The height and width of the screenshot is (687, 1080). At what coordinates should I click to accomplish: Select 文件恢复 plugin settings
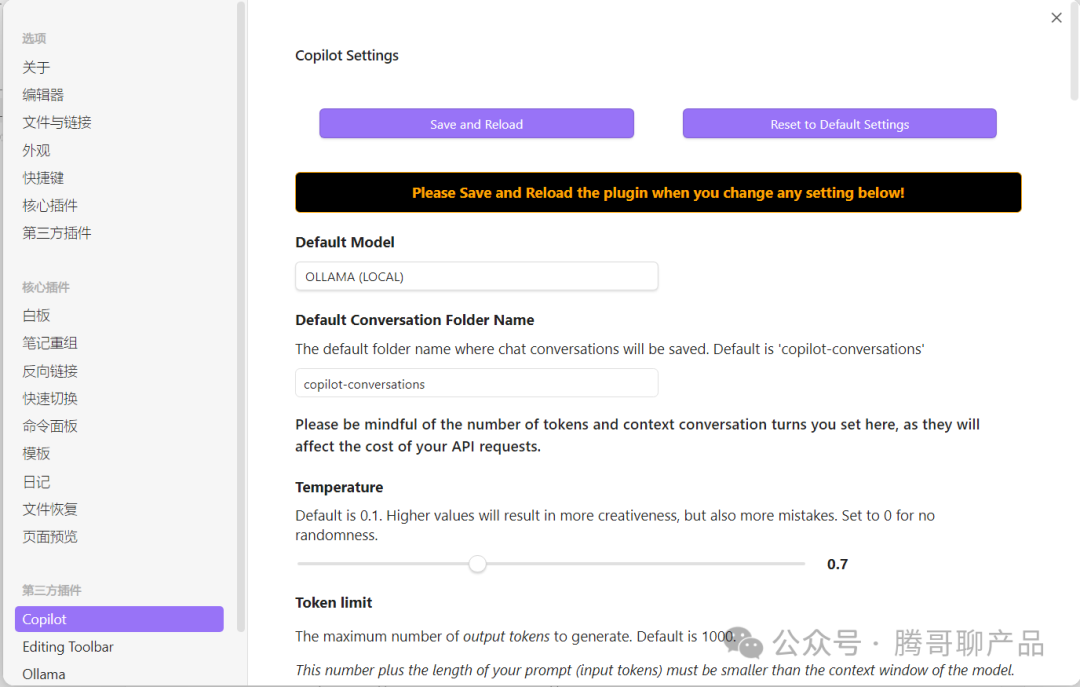click(50, 509)
